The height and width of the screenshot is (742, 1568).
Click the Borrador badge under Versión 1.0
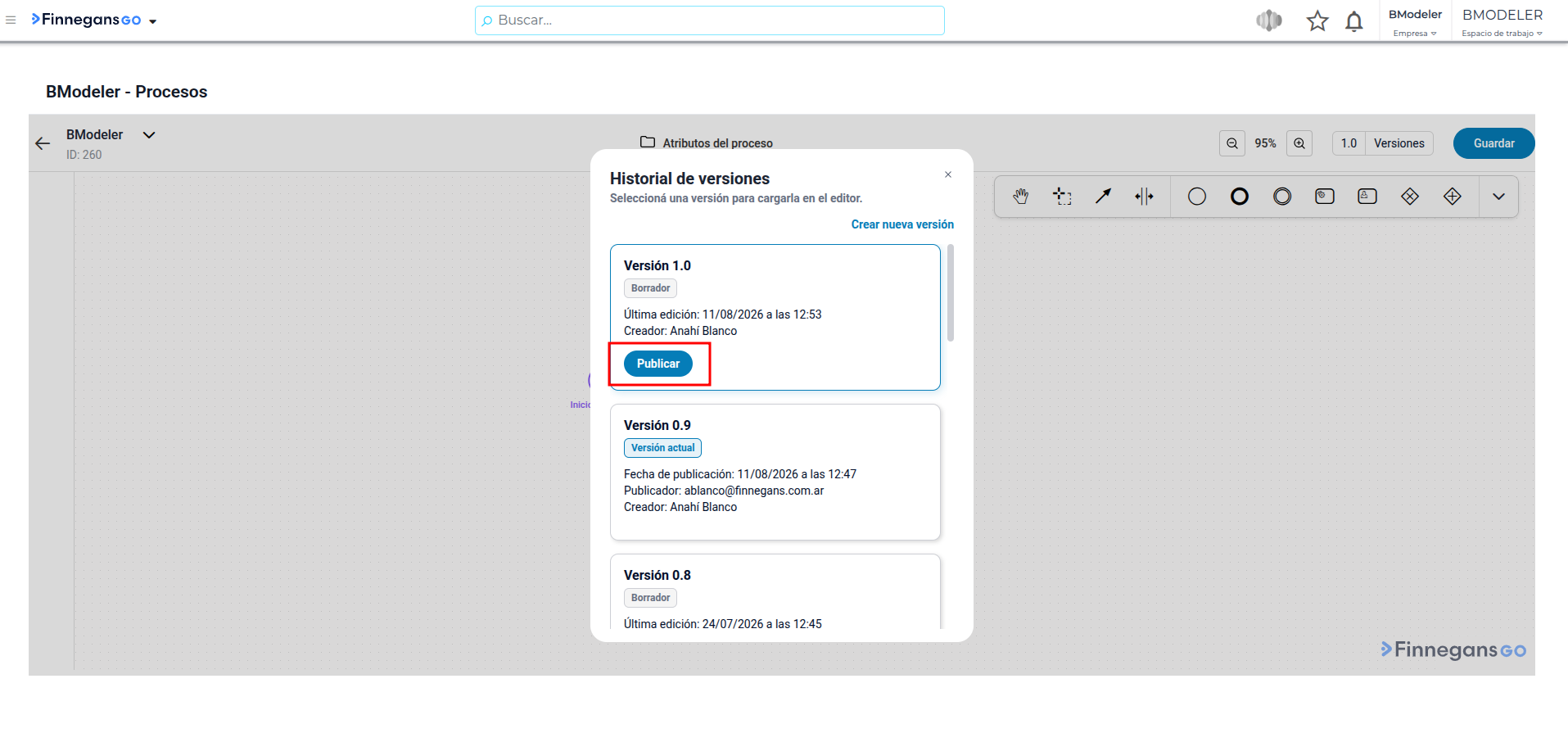click(650, 288)
